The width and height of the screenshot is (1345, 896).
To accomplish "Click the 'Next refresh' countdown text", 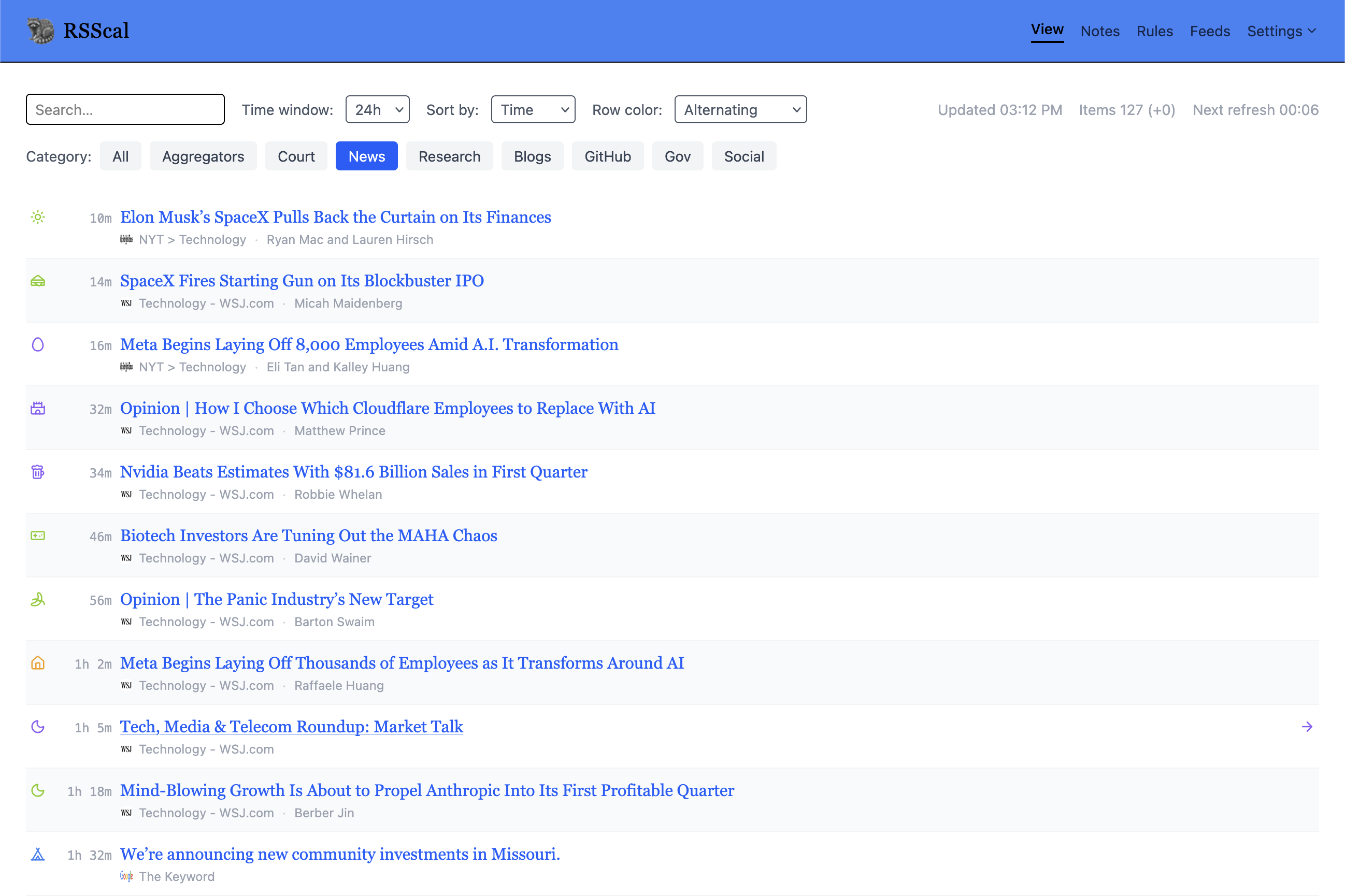I will coord(1255,110).
